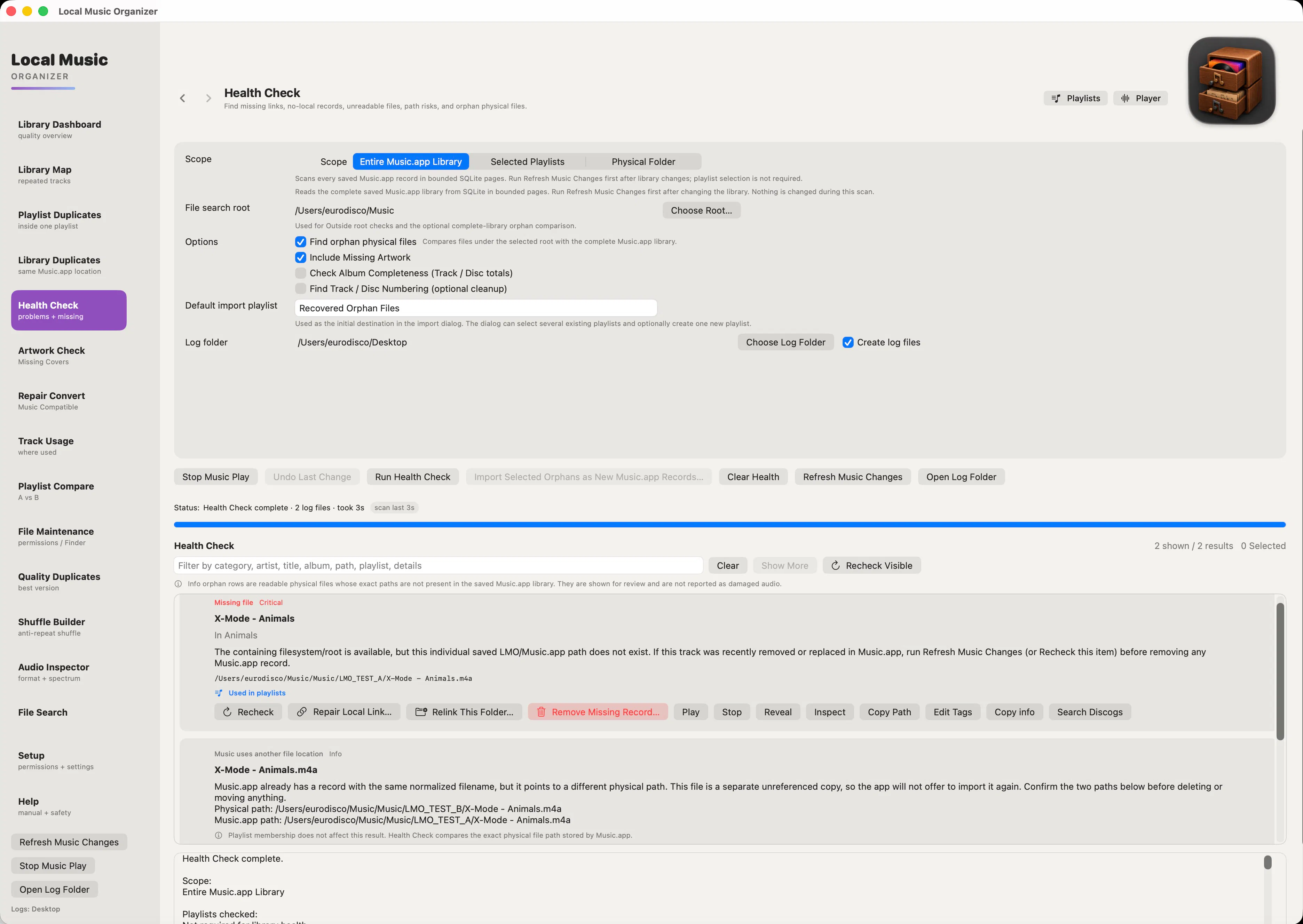
Task: Go forward with the right chevron arrow
Action: tap(208, 98)
